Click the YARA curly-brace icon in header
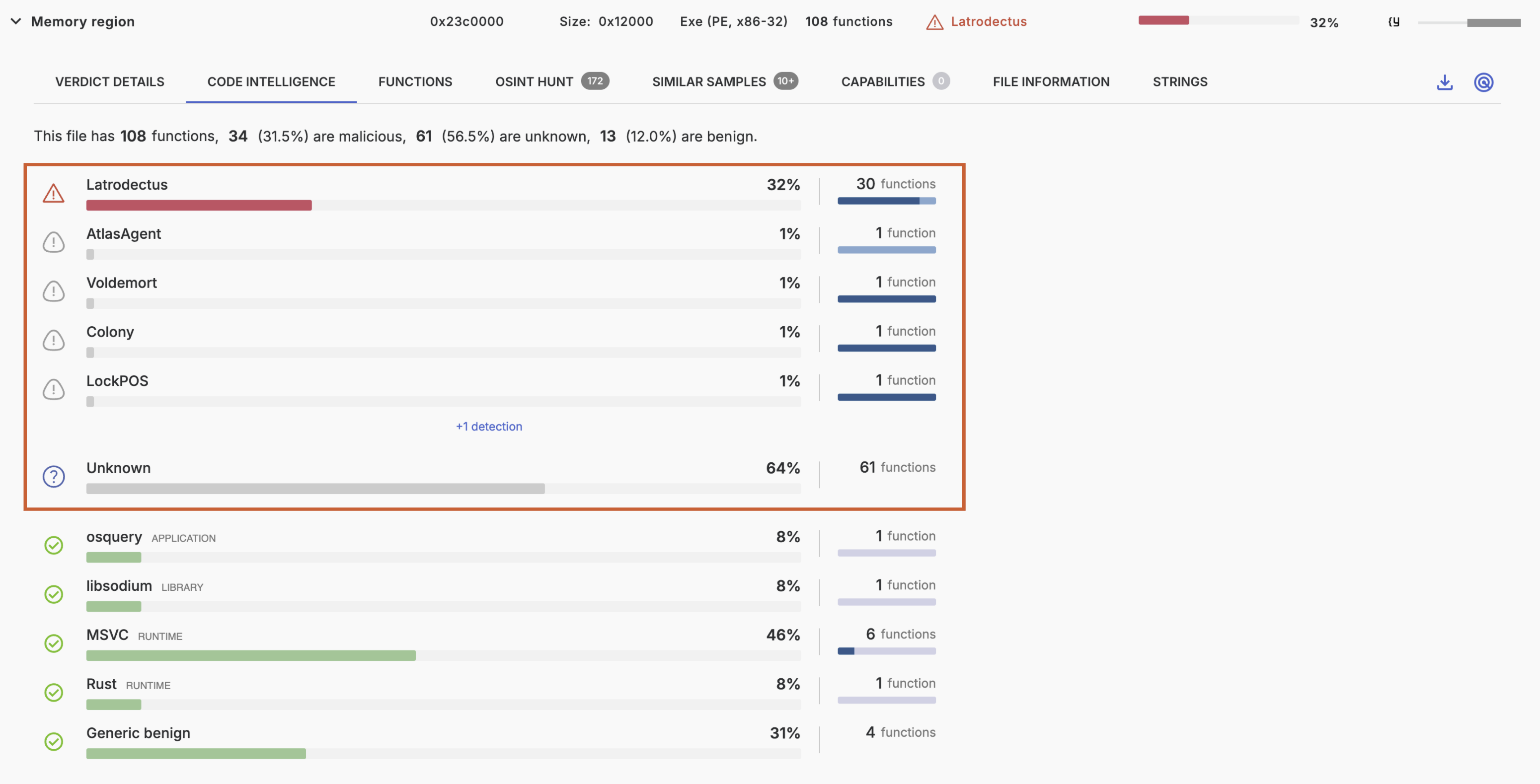The height and width of the screenshot is (784, 1540). tap(1393, 22)
